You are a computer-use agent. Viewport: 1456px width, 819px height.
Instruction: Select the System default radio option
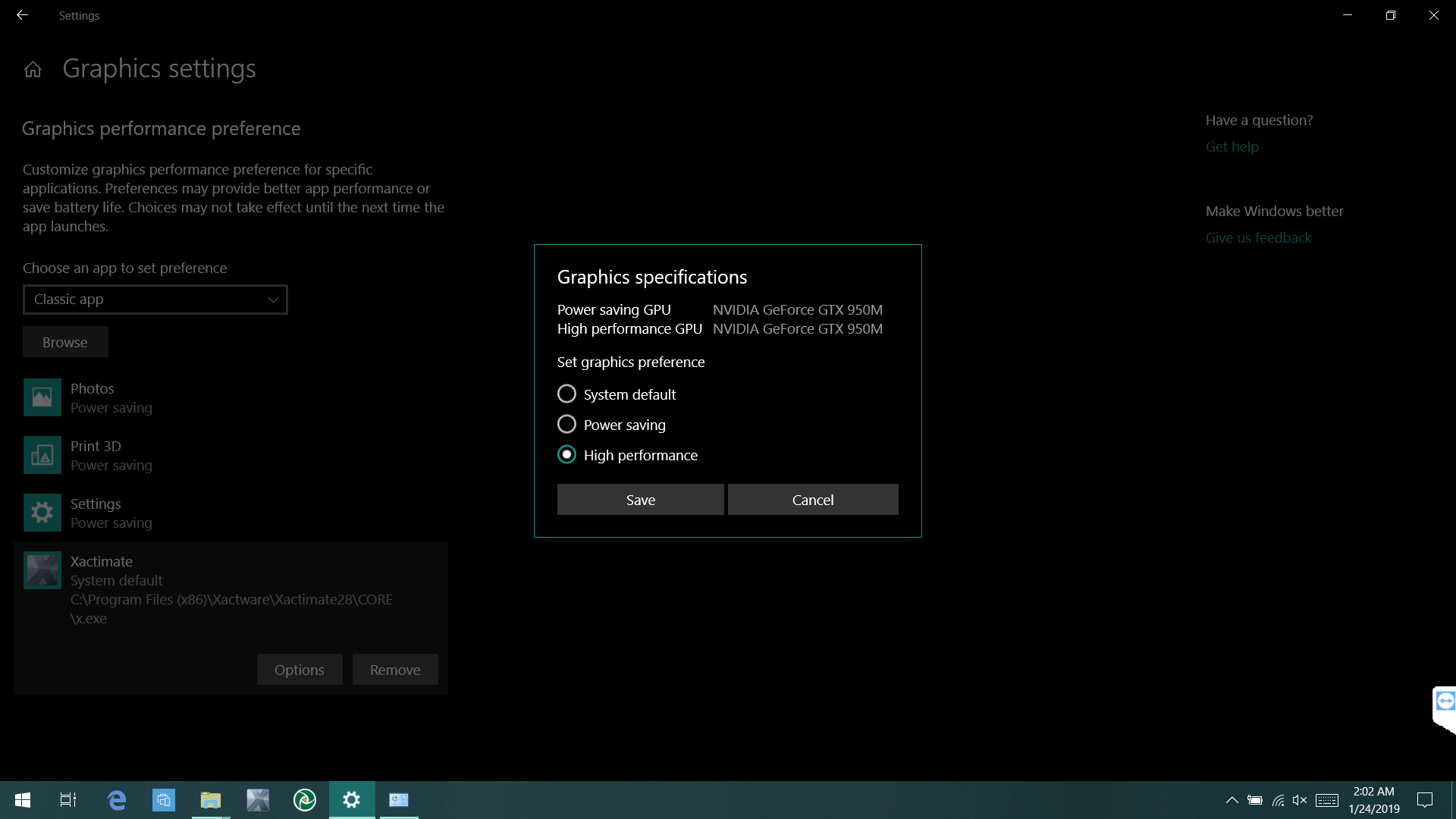566,394
